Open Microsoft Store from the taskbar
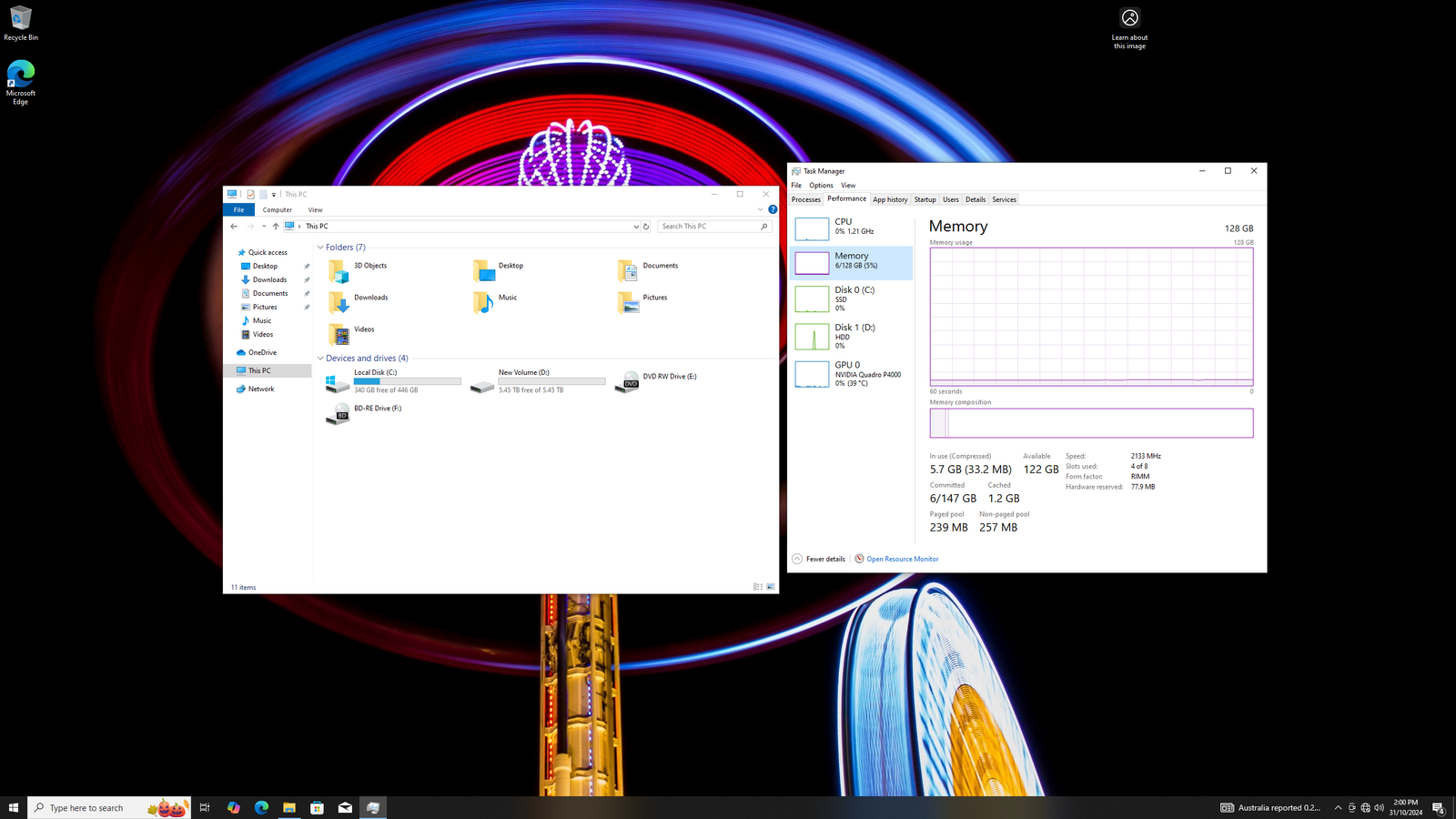This screenshot has width=1456, height=819. pyautogui.click(x=317, y=807)
